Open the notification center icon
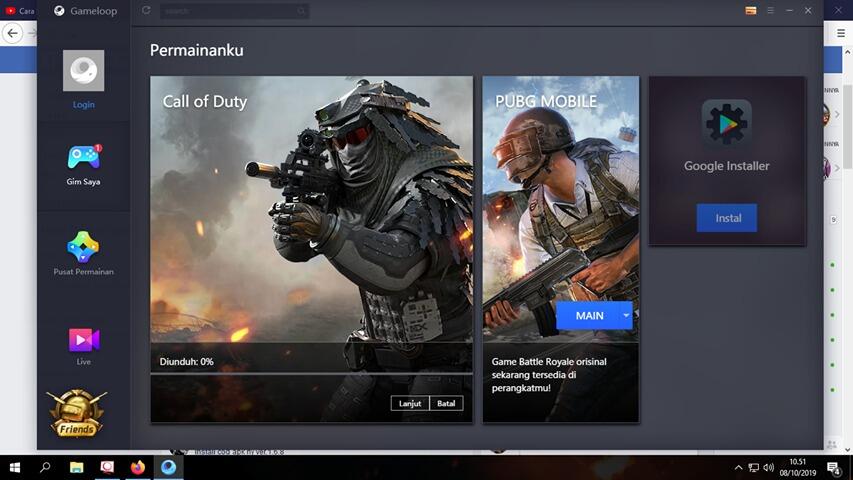 (834, 467)
